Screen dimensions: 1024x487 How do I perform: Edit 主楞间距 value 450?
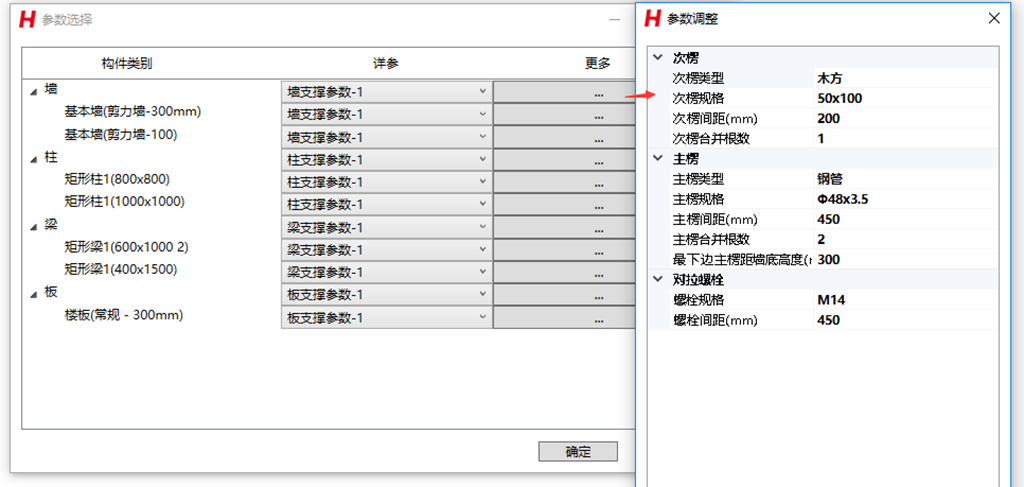[906, 219]
